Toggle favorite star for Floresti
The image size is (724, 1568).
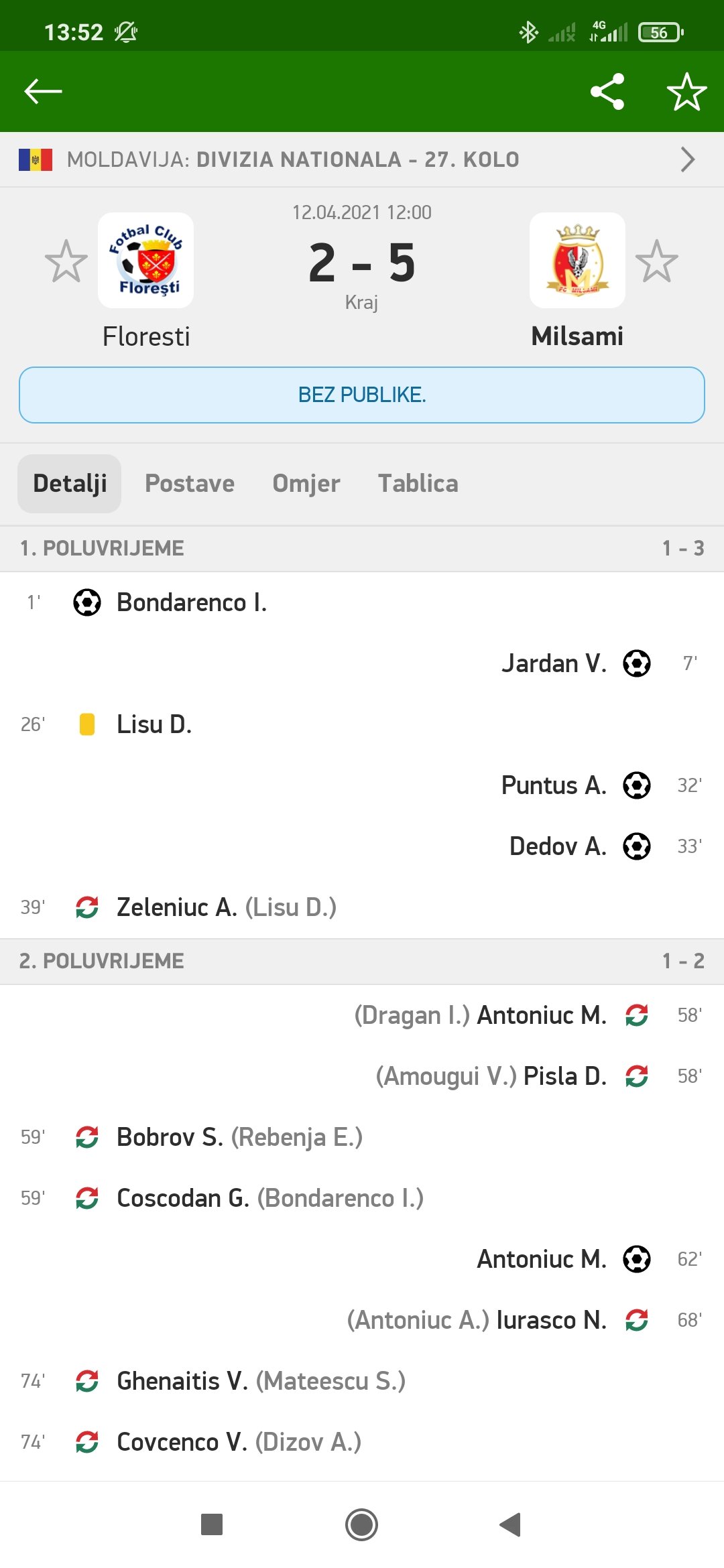(66, 261)
